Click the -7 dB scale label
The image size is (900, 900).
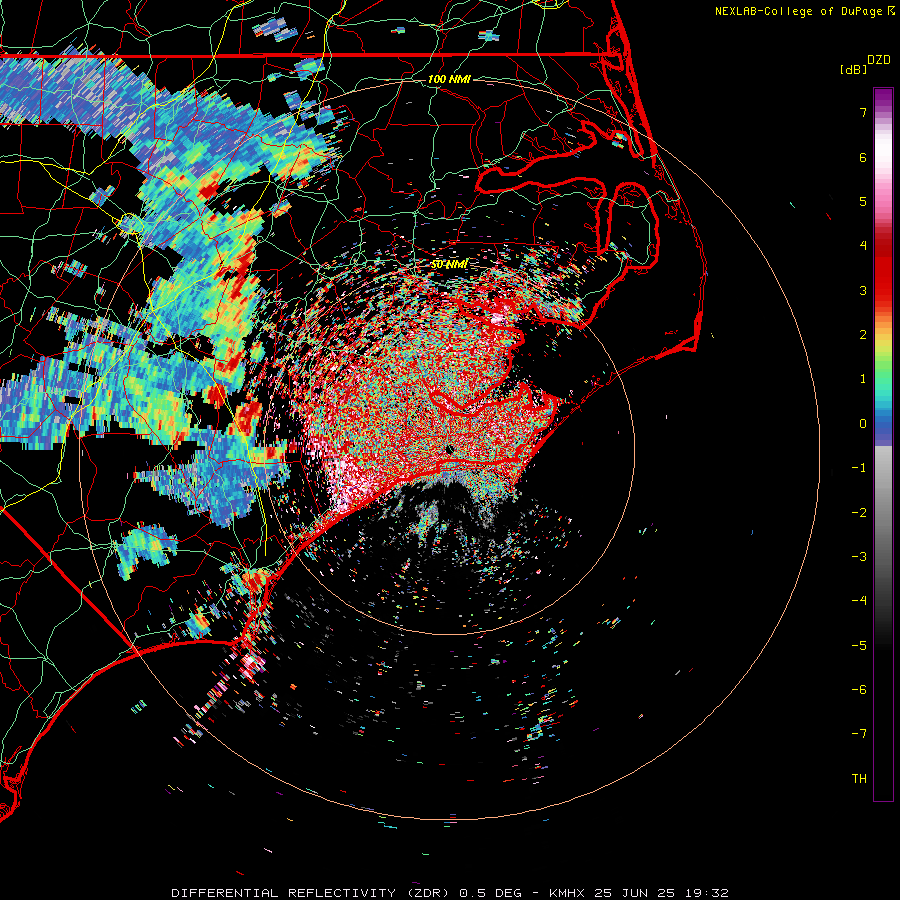click(x=859, y=734)
